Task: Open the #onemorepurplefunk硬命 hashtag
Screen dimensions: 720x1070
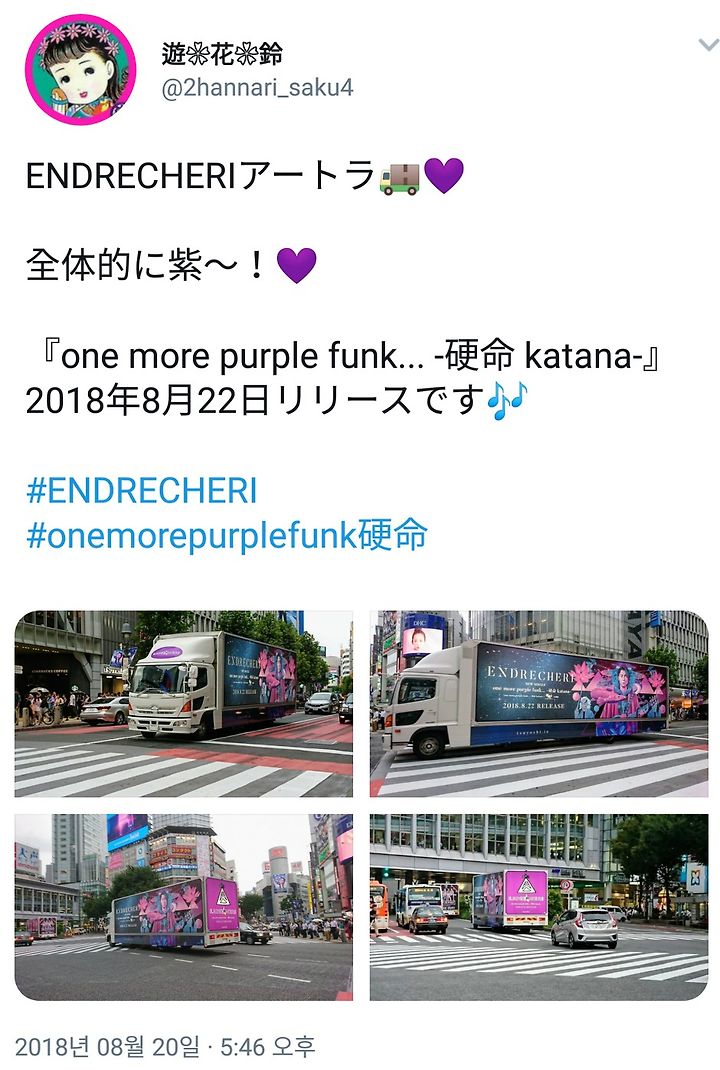Action: tap(227, 534)
